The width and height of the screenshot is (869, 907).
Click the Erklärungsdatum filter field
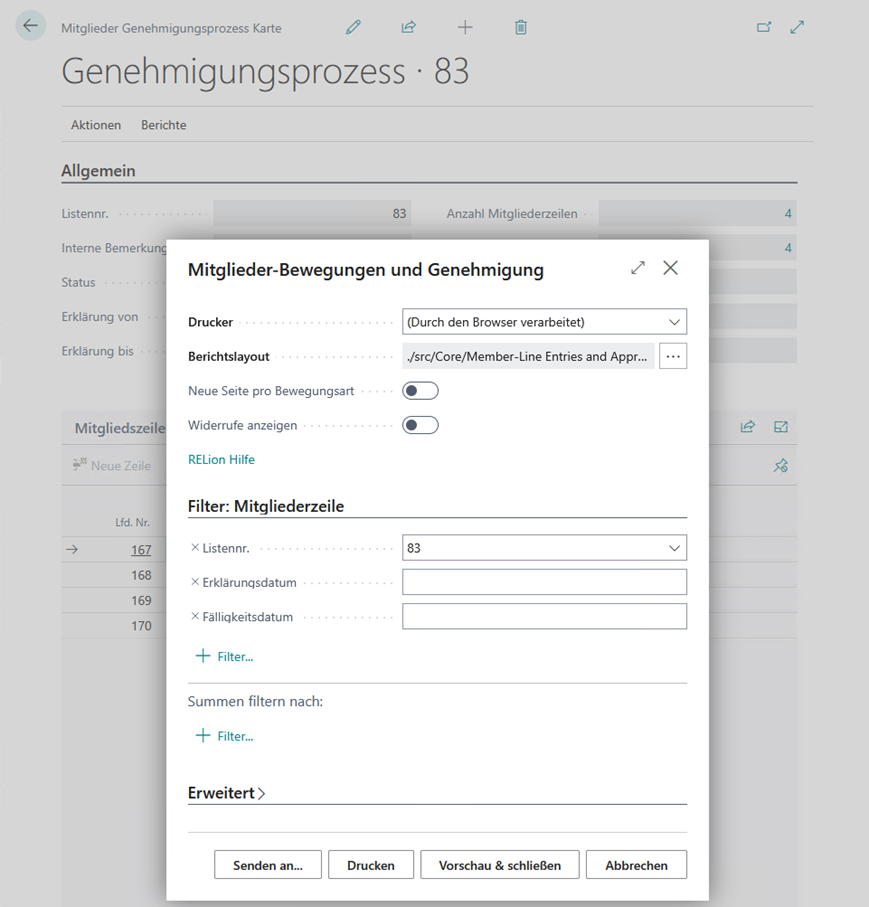coord(544,582)
